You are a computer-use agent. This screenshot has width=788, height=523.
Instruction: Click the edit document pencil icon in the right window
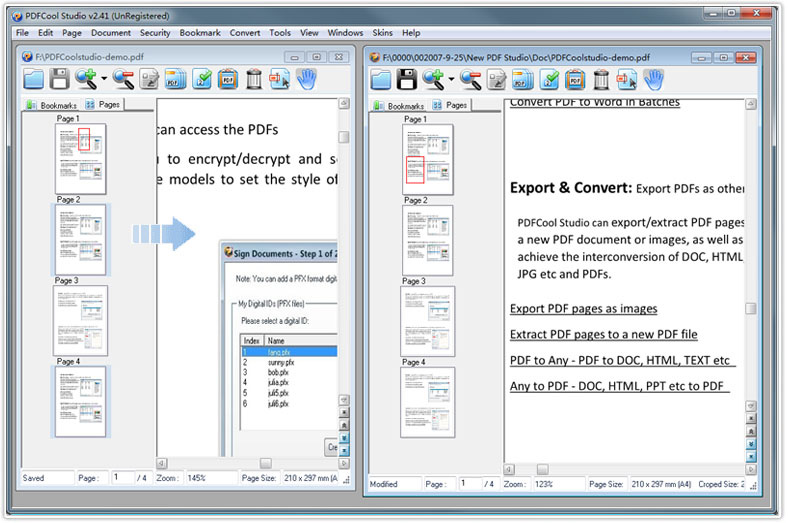(497, 80)
